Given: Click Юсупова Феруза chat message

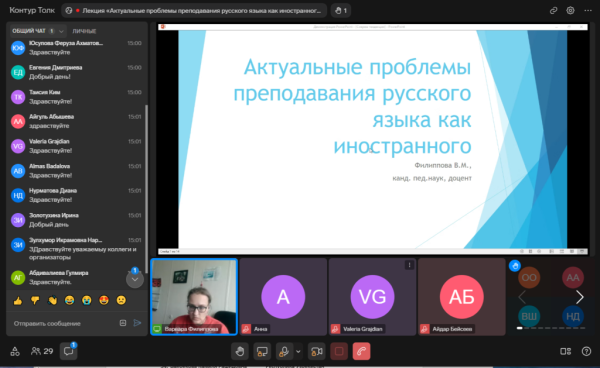Looking at the screenshot, I should [77, 47].
